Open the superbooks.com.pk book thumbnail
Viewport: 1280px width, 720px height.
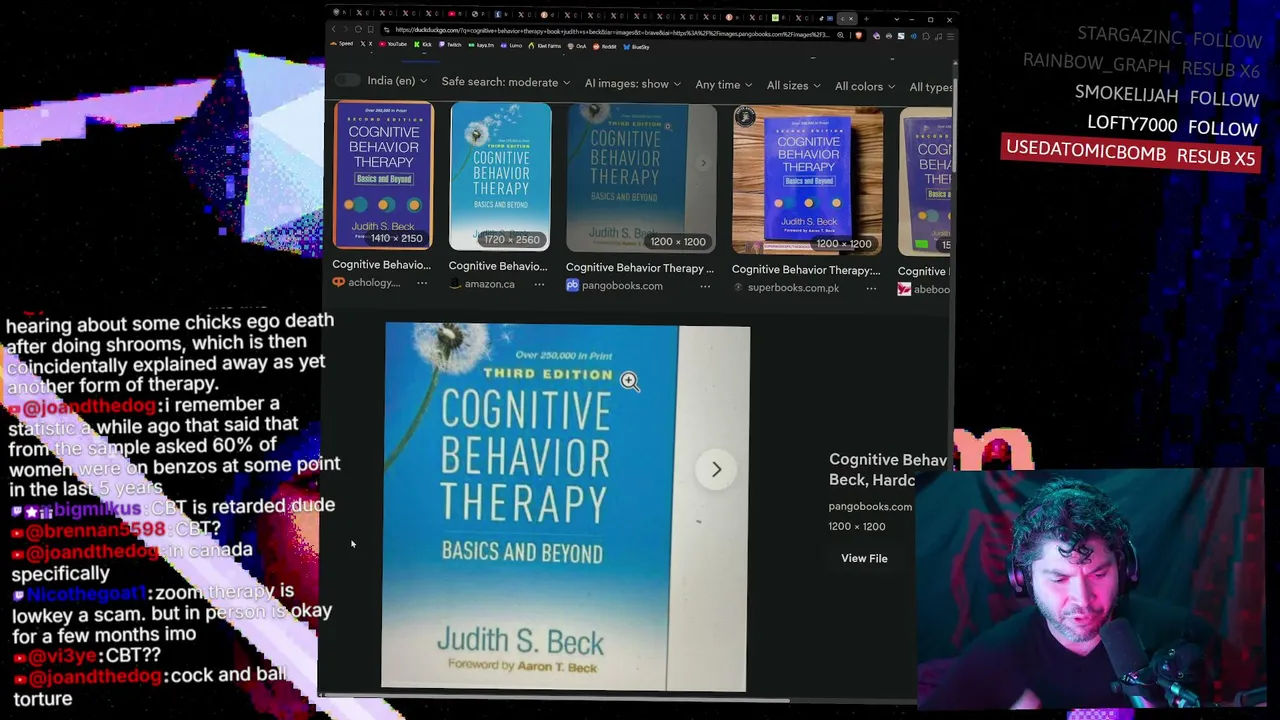click(x=807, y=180)
